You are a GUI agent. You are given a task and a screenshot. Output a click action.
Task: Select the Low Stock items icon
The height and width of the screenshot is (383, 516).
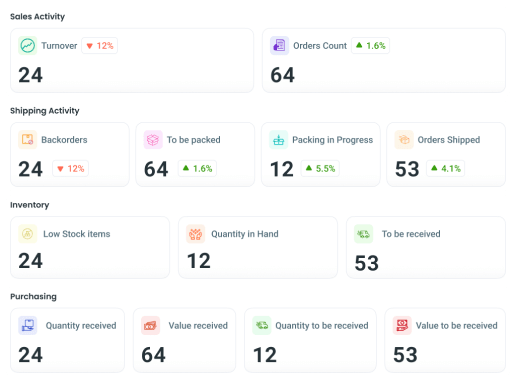point(28,234)
